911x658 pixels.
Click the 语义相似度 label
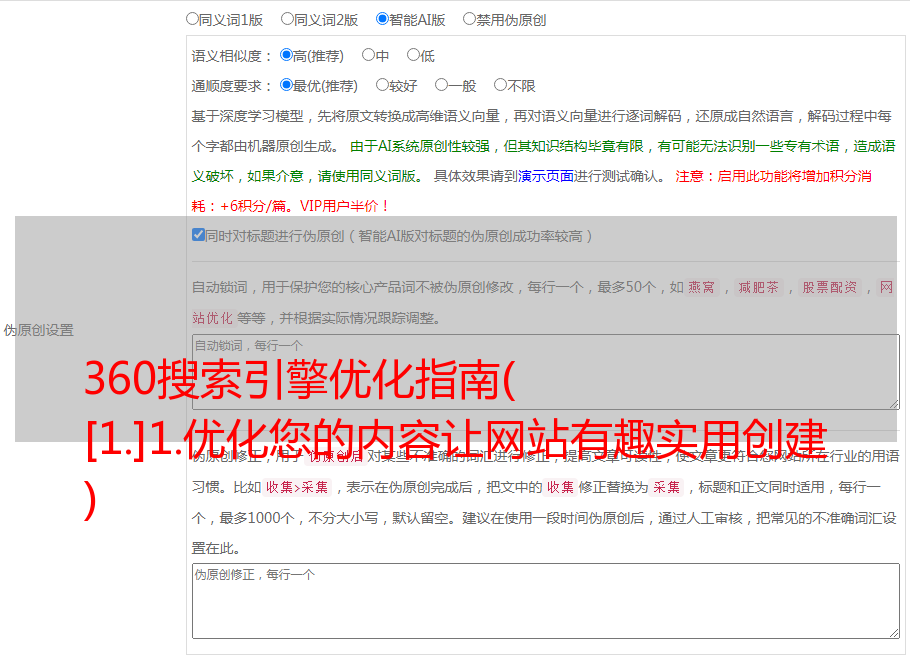[232, 56]
